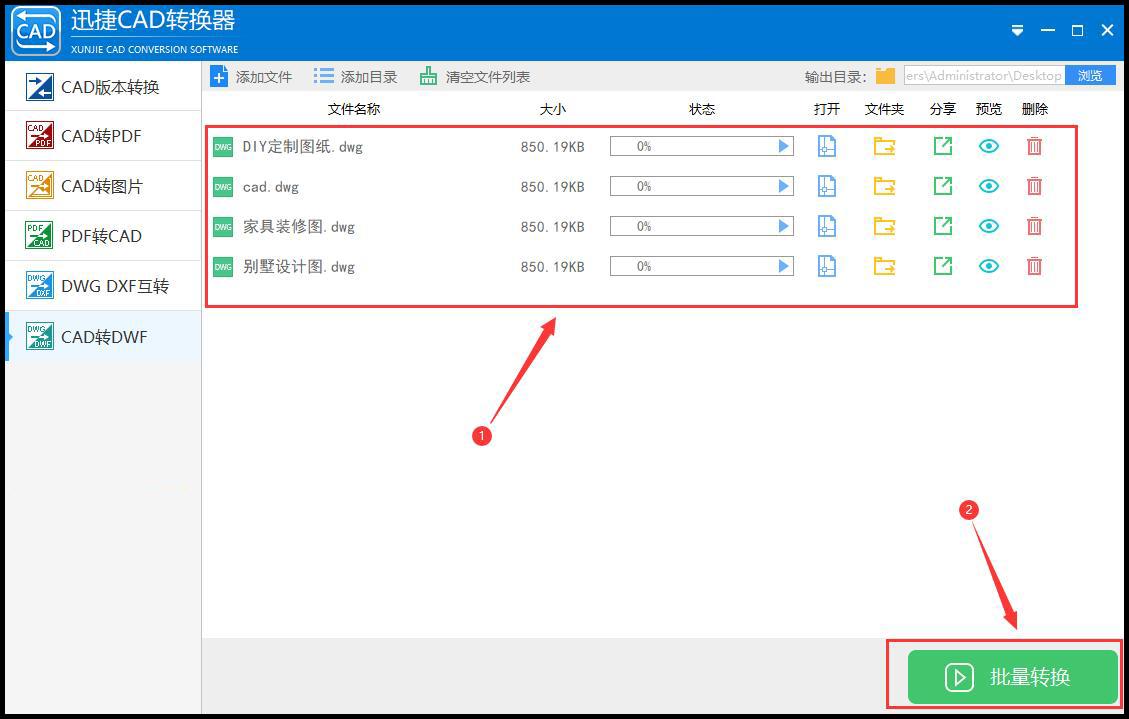Image resolution: width=1129 pixels, height=719 pixels.
Task: Show preview of 别墅设计图.dwg with eye icon
Action: click(x=988, y=266)
